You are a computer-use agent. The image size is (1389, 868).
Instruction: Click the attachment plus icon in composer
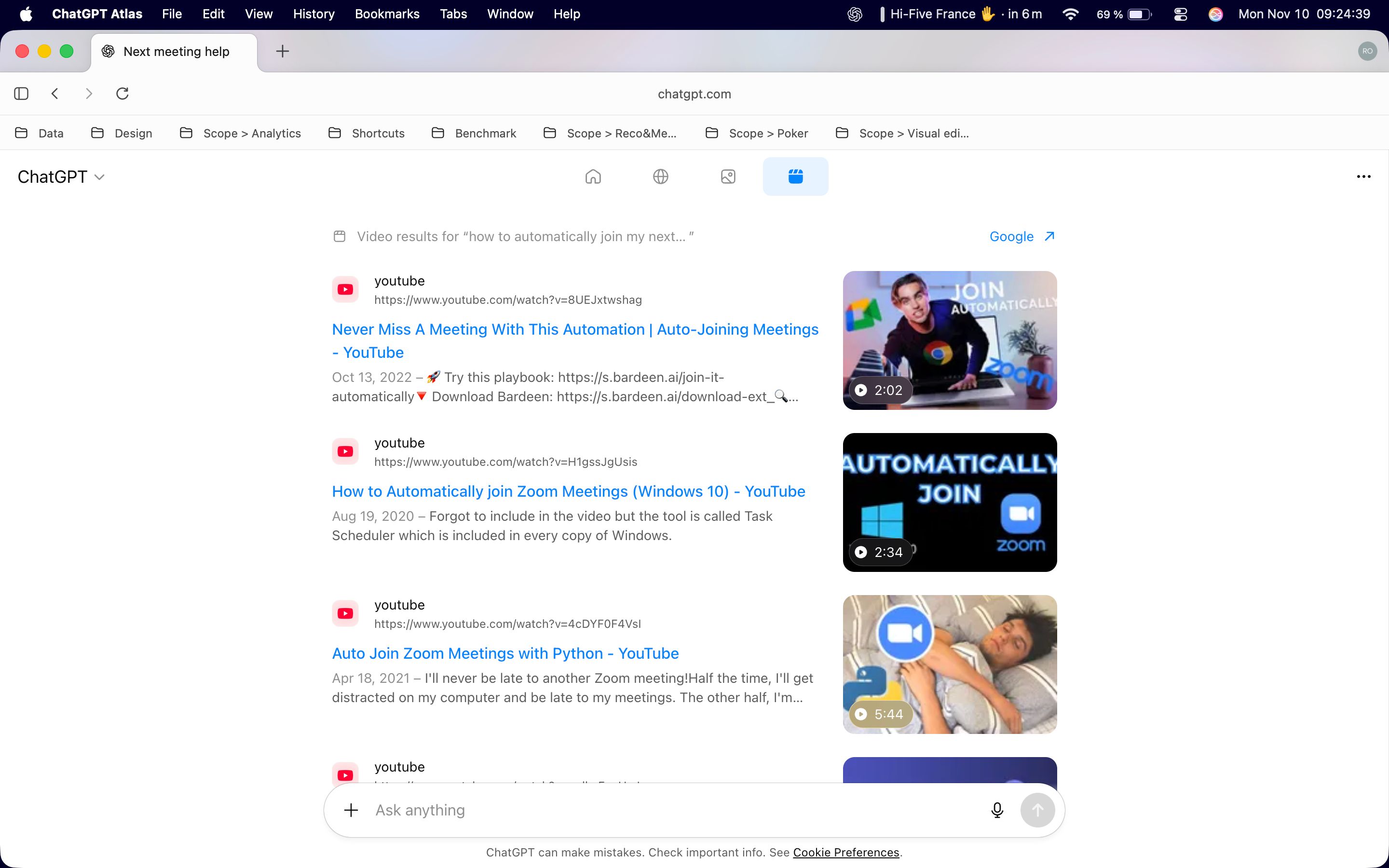[x=351, y=810]
